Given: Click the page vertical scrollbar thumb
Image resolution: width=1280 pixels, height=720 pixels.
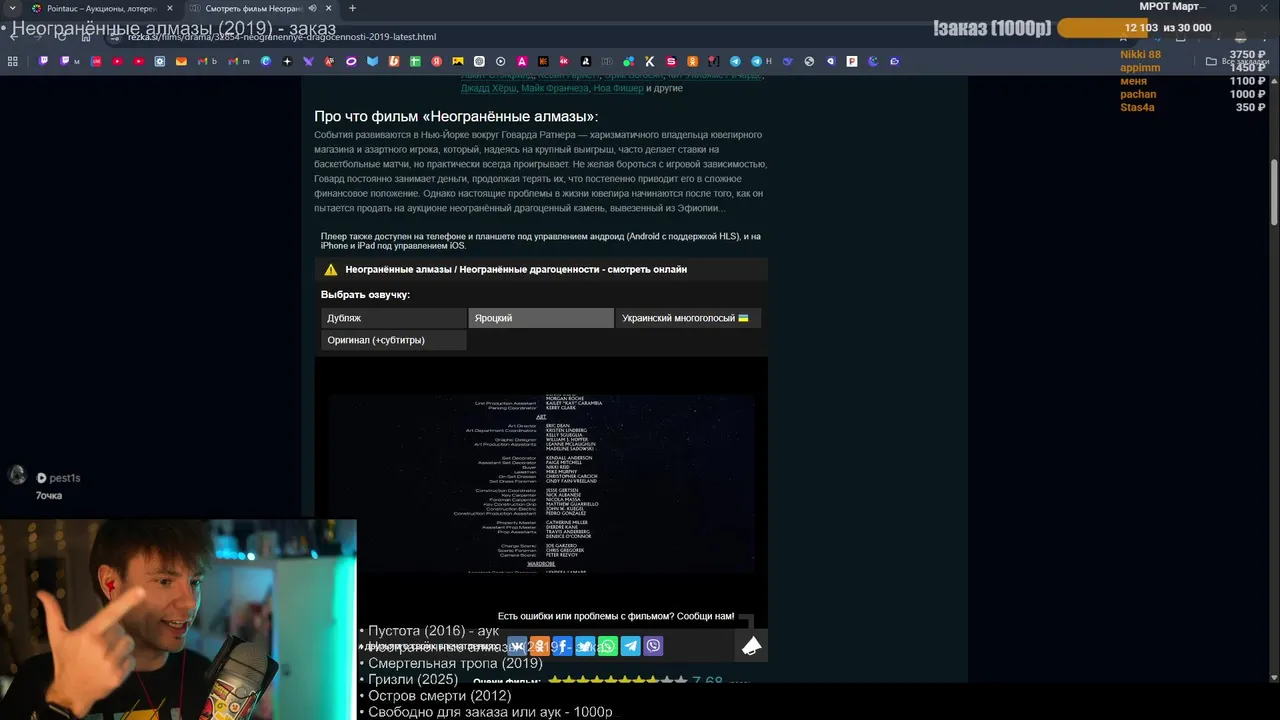Looking at the screenshot, I should [x=1274, y=192].
